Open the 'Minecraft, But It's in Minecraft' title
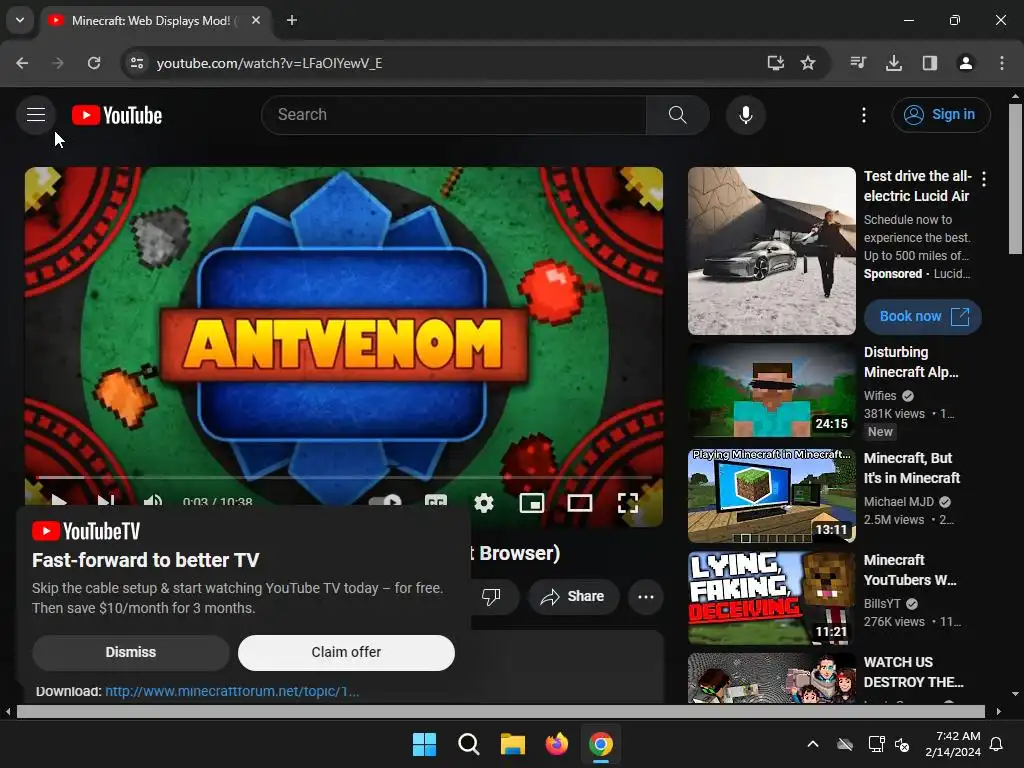 [912, 468]
